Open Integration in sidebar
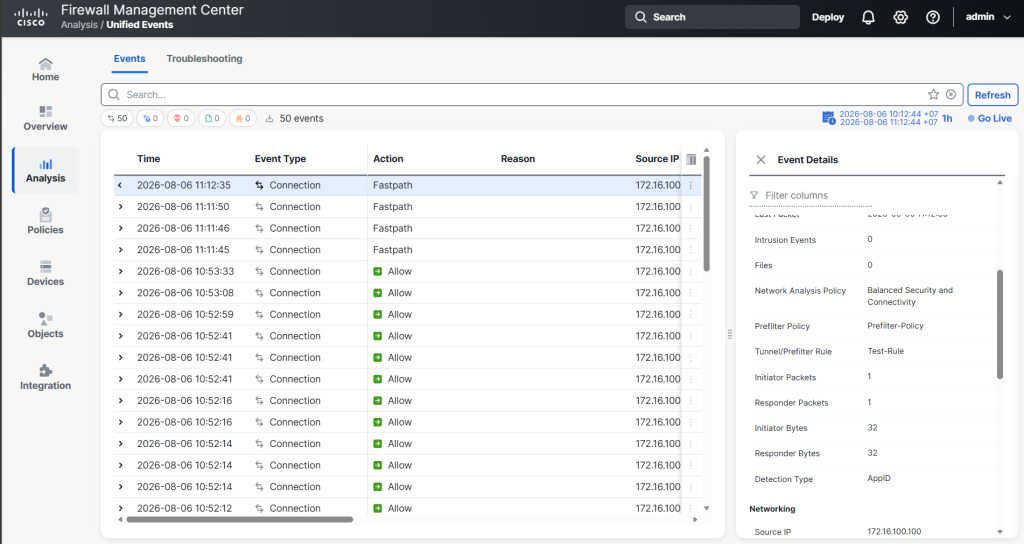The height and width of the screenshot is (544, 1024). point(45,377)
